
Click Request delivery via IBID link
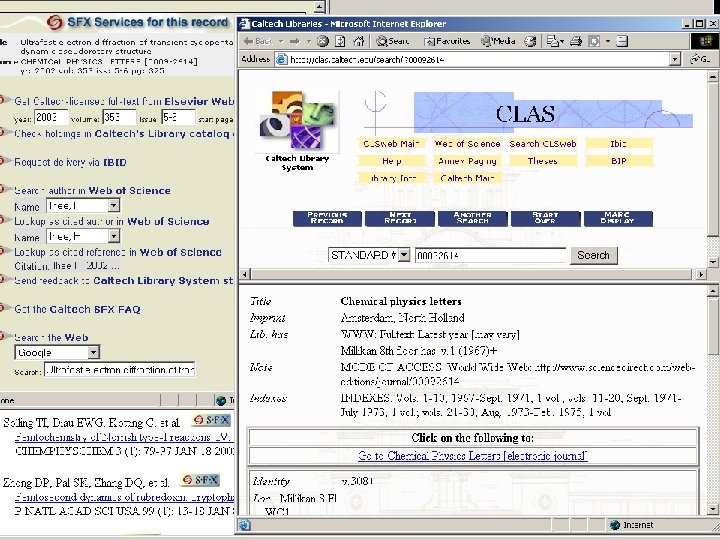point(70,162)
